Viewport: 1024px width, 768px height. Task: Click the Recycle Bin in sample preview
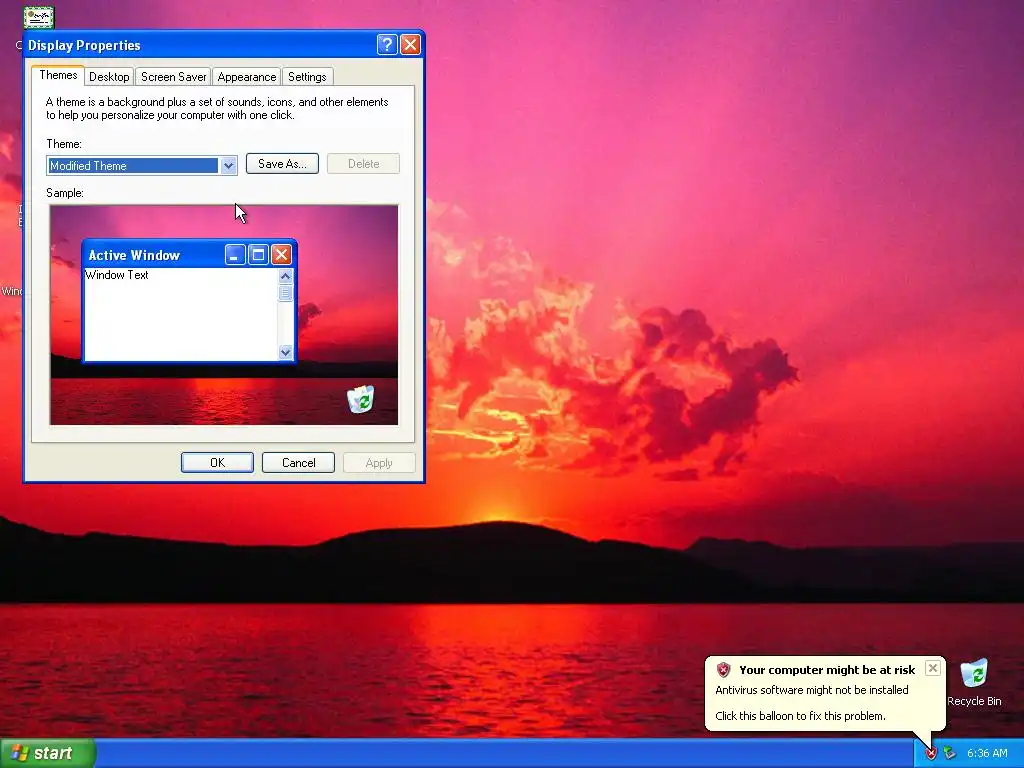(x=360, y=399)
